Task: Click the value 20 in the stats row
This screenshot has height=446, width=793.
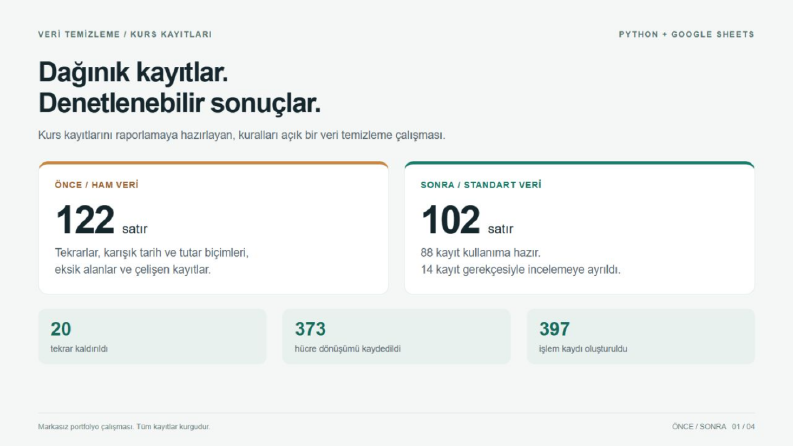Action: pyautogui.click(x=61, y=329)
